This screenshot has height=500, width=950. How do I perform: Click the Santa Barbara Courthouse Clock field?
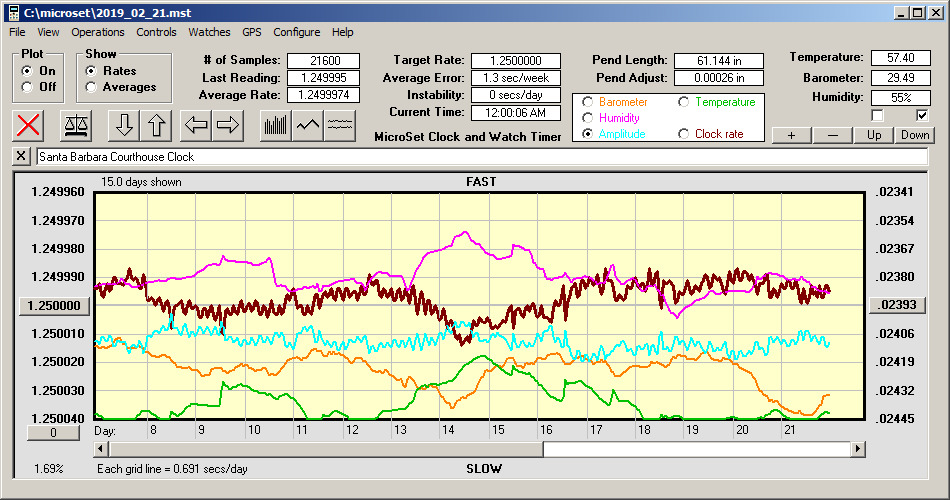(x=482, y=157)
